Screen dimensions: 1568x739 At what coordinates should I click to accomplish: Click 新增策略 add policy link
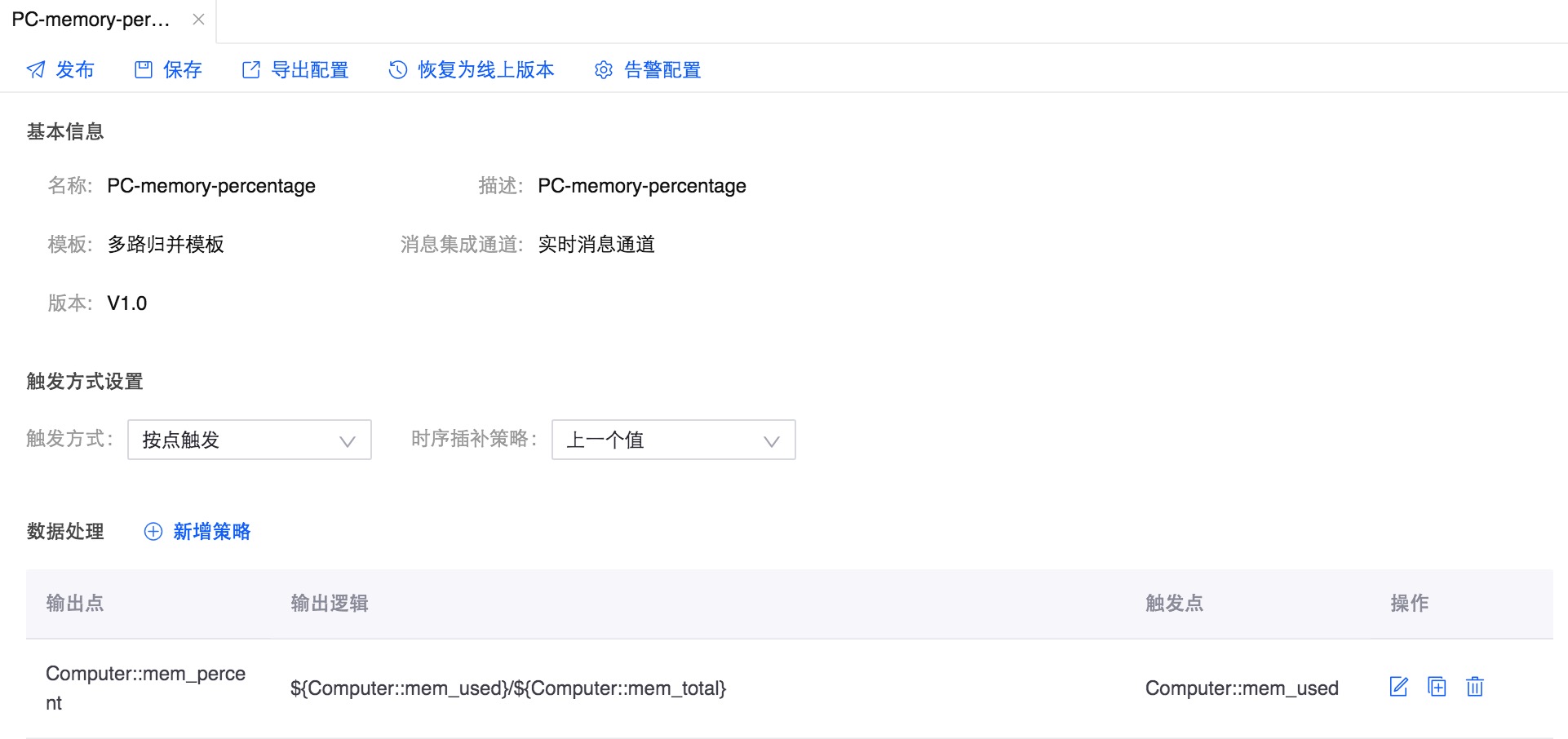[x=212, y=532]
